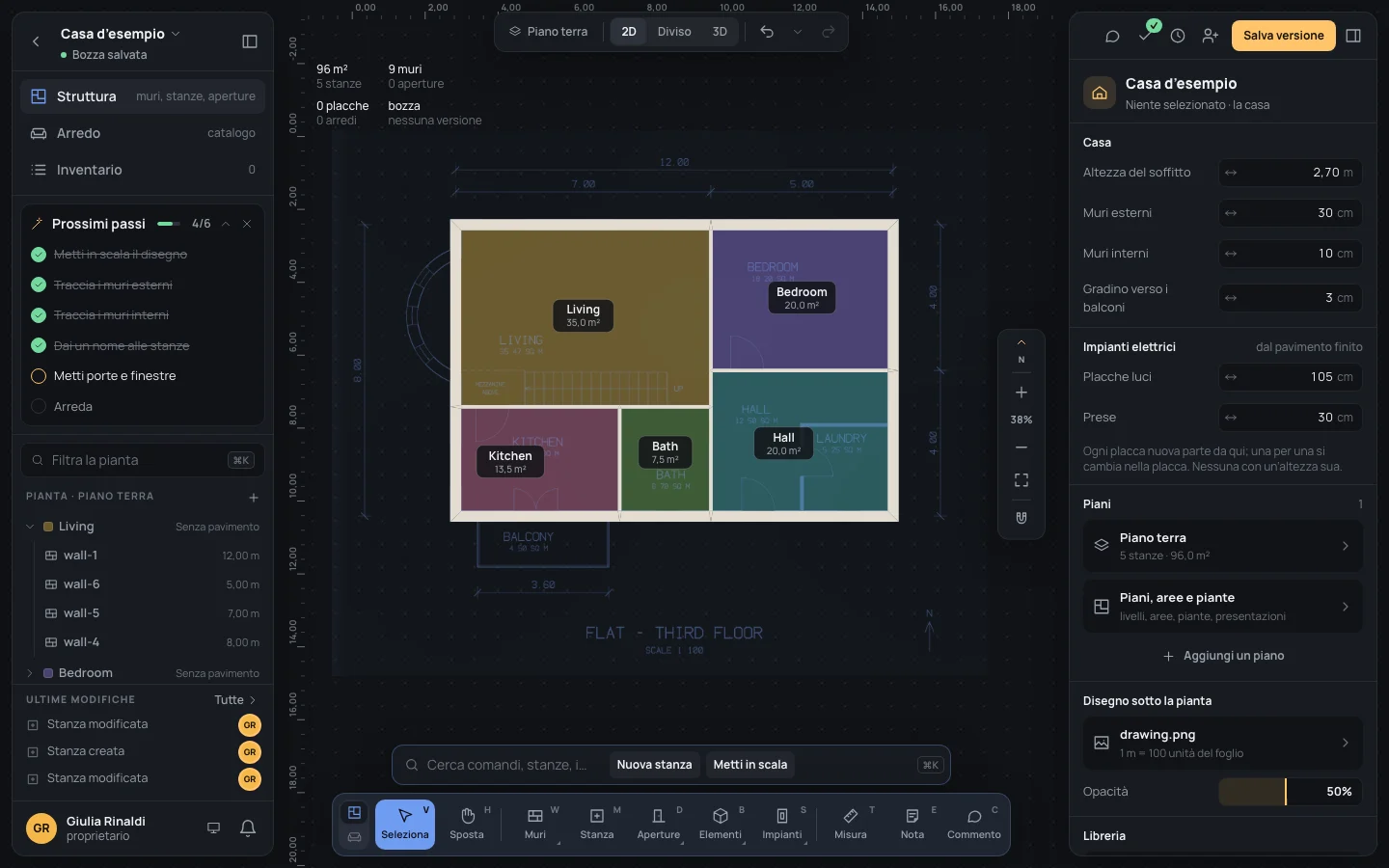Switch to 3D view
1389x868 pixels.
click(720, 32)
